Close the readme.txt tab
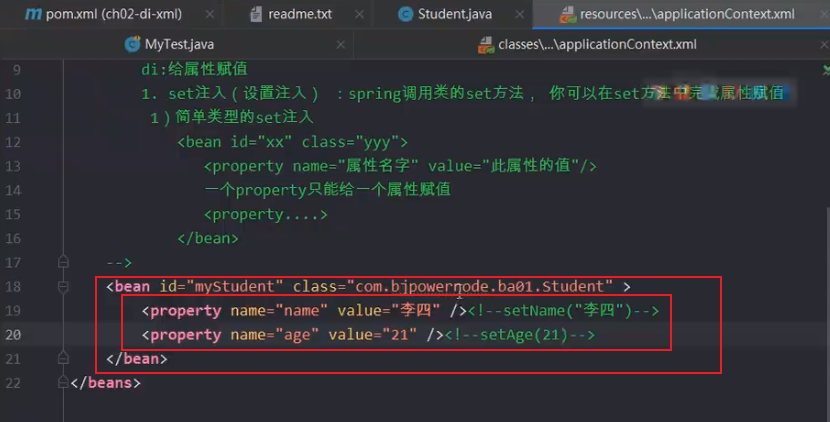 pyautogui.click(x=359, y=14)
